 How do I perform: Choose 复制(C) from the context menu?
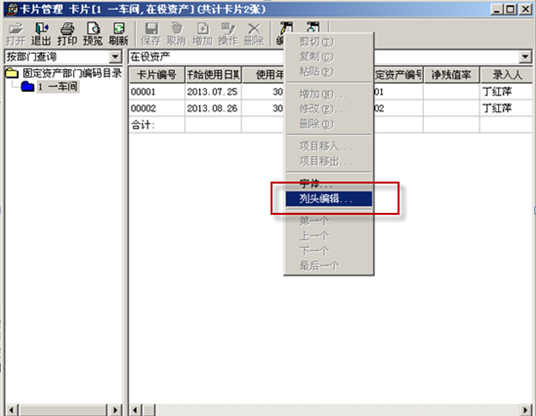pyautogui.click(x=329, y=56)
